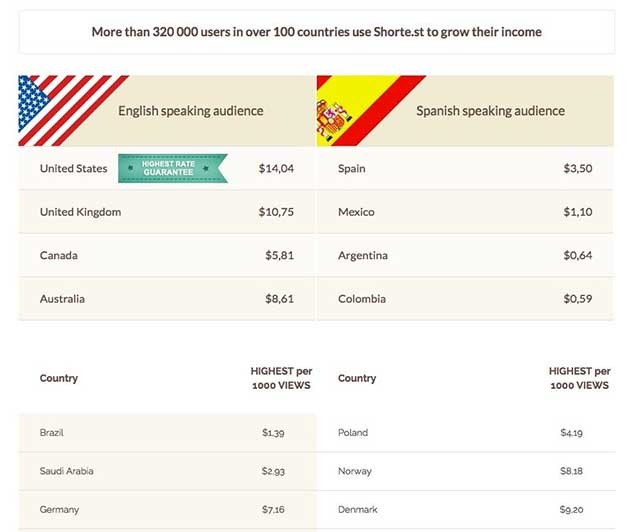Image resolution: width=640 pixels, height=532 pixels.
Task: Select the Mexico row
Action: tap(465, 212)
